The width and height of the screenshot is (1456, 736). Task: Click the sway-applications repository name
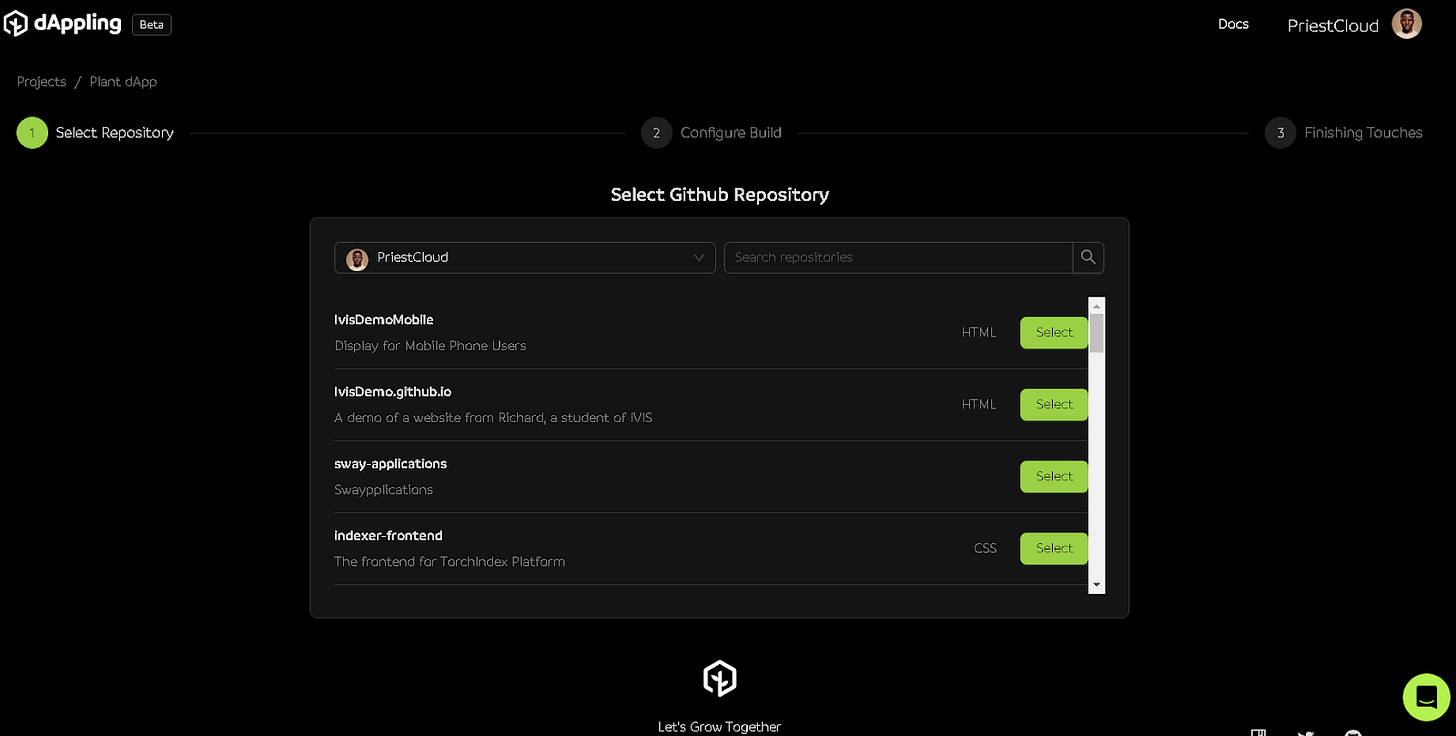pos(390,464)
